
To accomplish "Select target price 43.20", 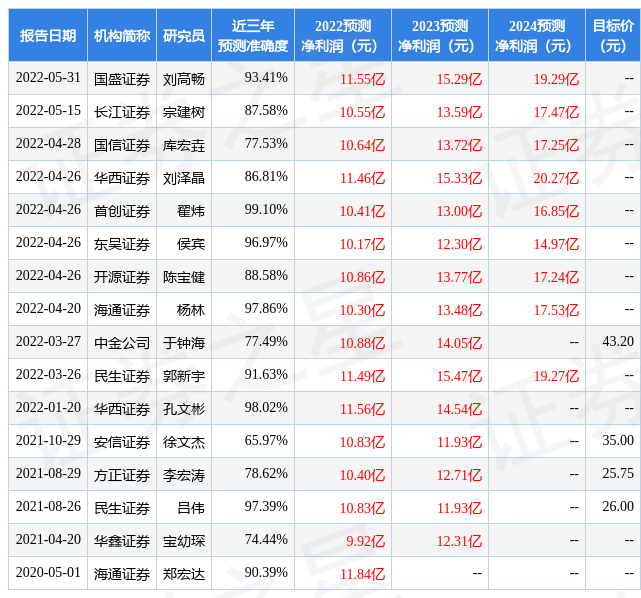I will [x=618, y=342].
